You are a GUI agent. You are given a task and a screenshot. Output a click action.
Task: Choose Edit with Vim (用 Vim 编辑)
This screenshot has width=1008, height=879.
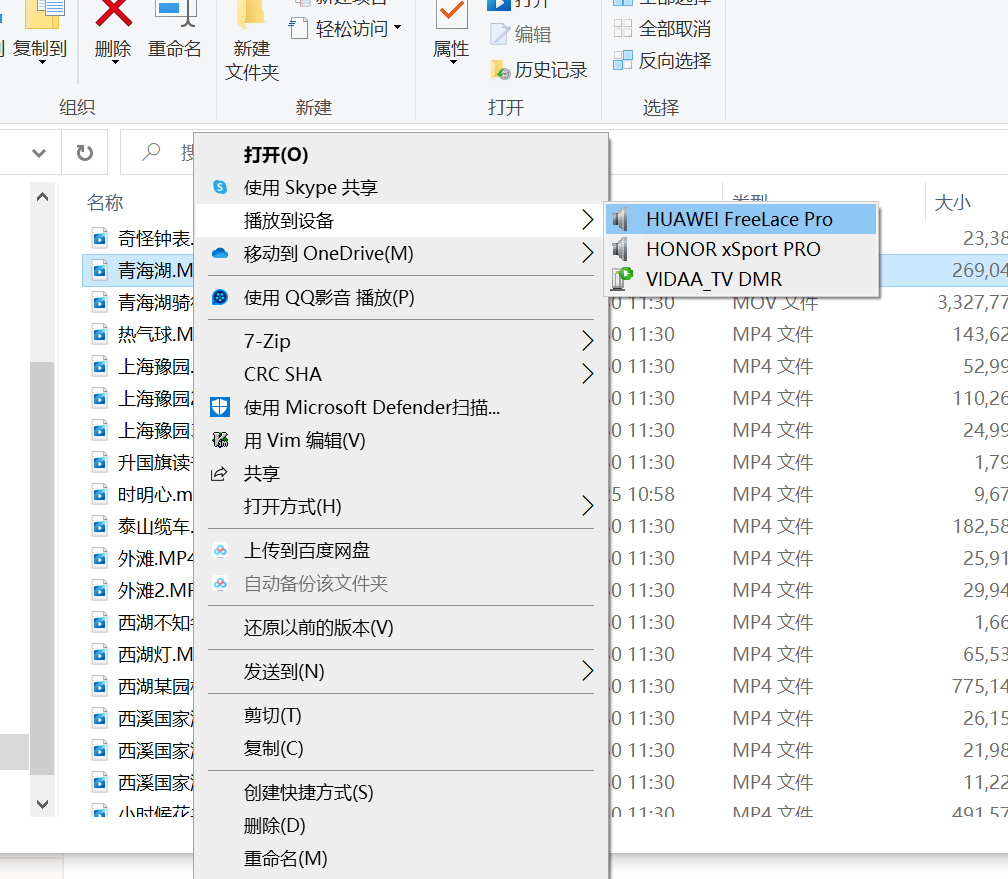pyautogui.click(x=401, y=440)
